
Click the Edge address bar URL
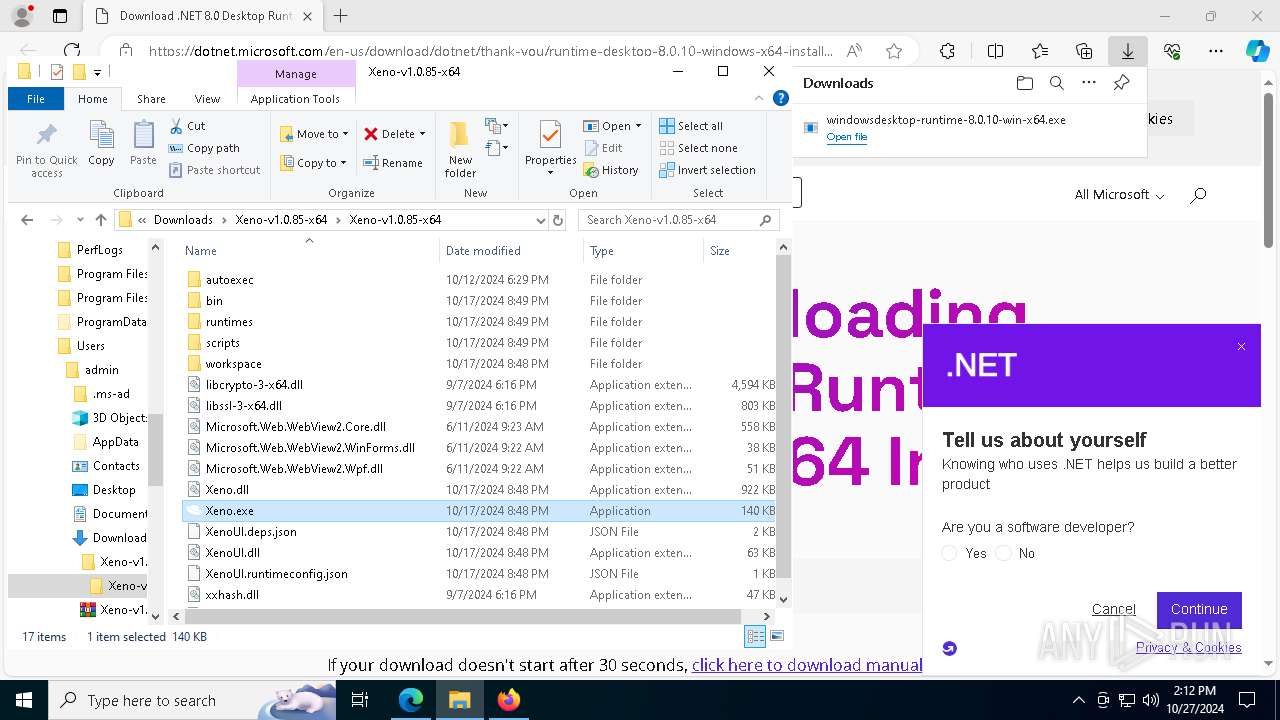click(491, 51)
